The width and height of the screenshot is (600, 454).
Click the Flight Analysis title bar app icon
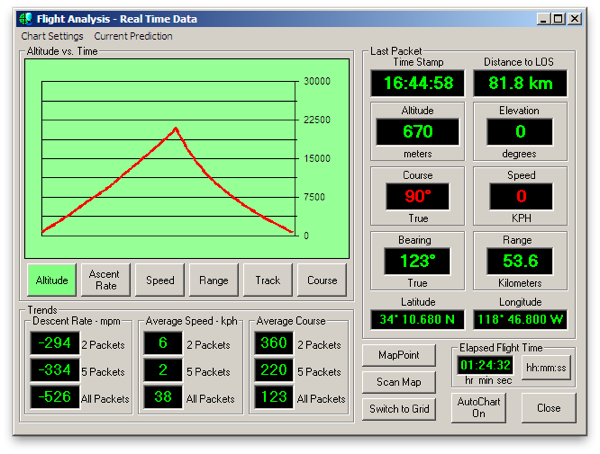click(26, 19)
